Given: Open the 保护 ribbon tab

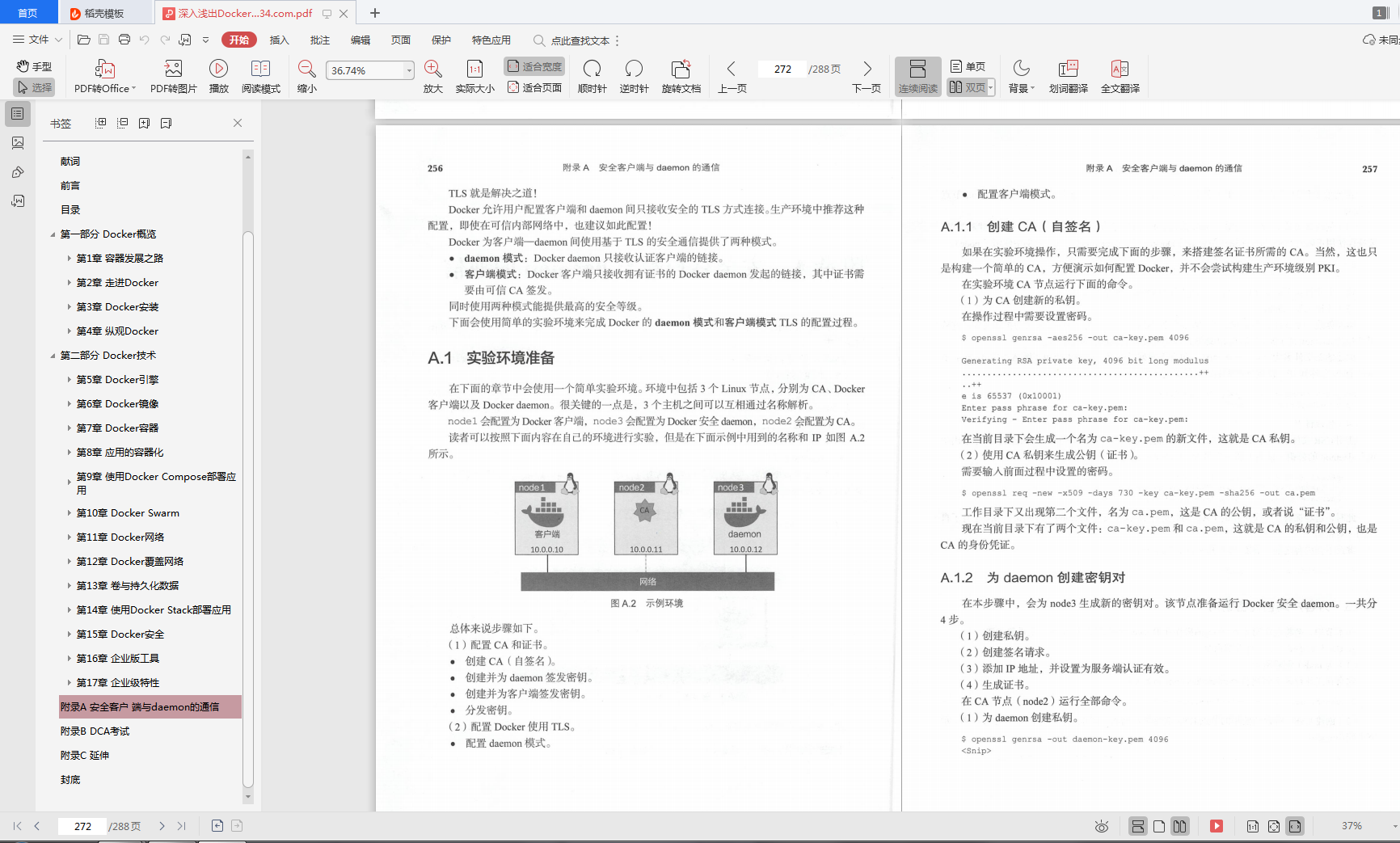Looking at the screenshot, I should click(441, 40).
